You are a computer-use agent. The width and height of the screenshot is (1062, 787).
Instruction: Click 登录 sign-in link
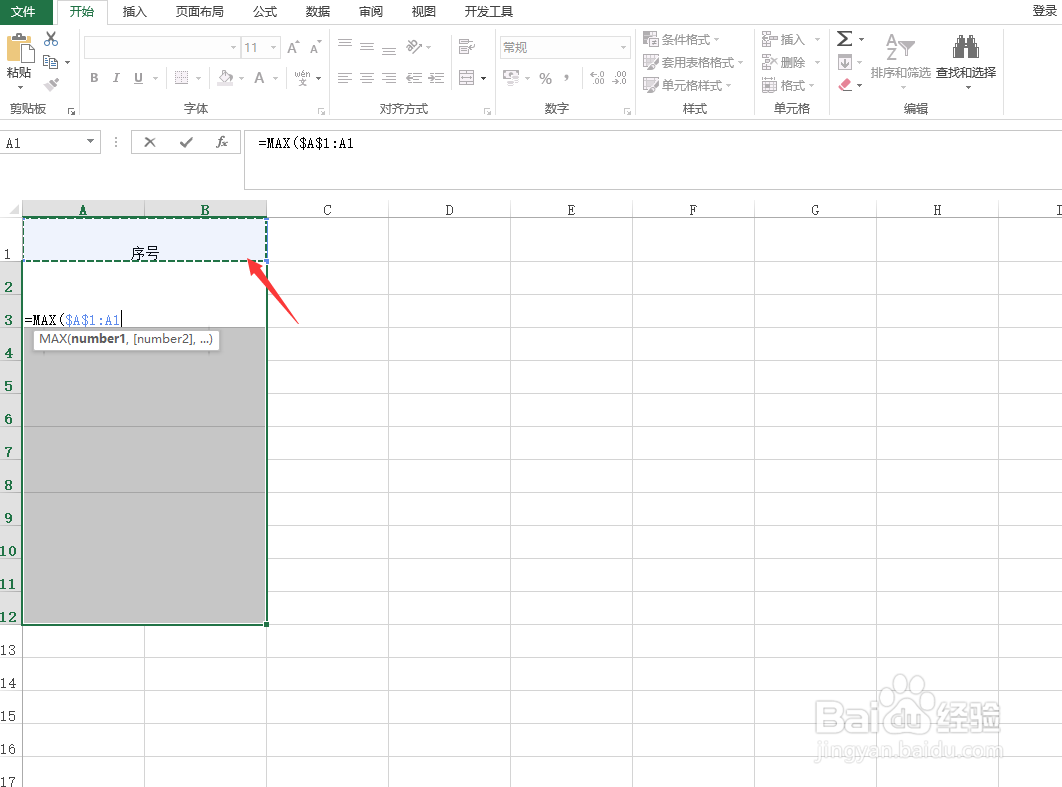1044,10
